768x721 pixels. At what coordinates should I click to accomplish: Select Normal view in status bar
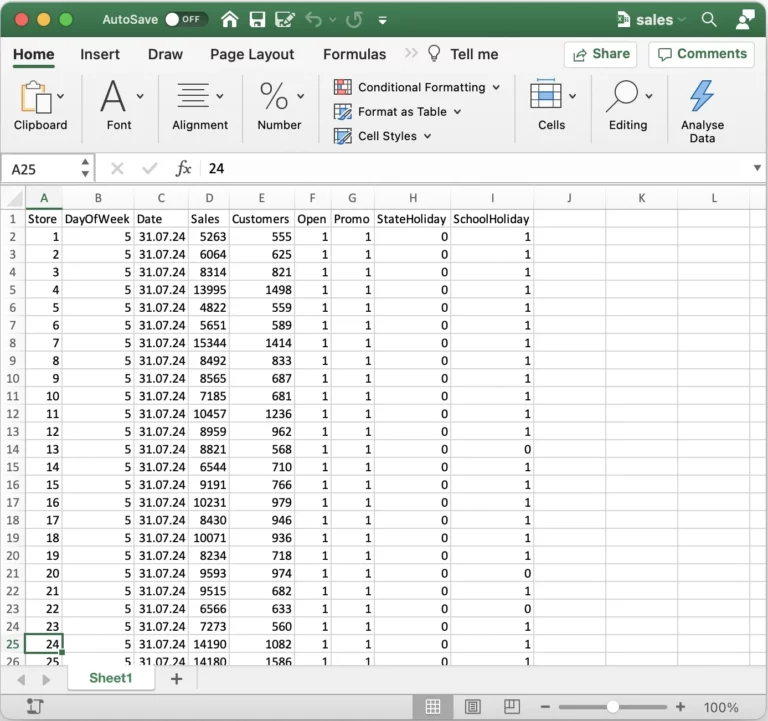[x=433, y=706]
